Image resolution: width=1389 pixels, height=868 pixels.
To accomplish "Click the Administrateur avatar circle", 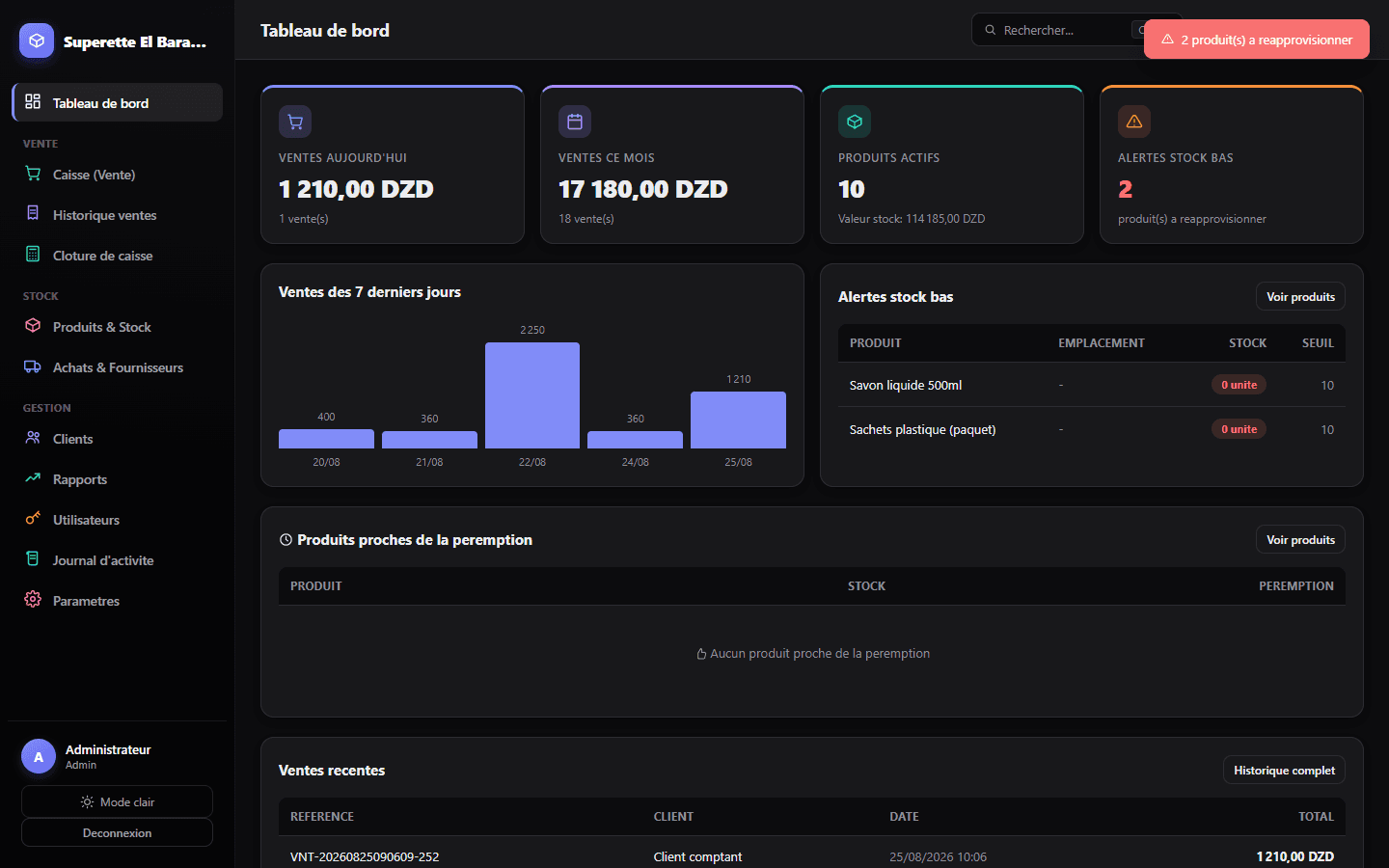I will [39, 757].
